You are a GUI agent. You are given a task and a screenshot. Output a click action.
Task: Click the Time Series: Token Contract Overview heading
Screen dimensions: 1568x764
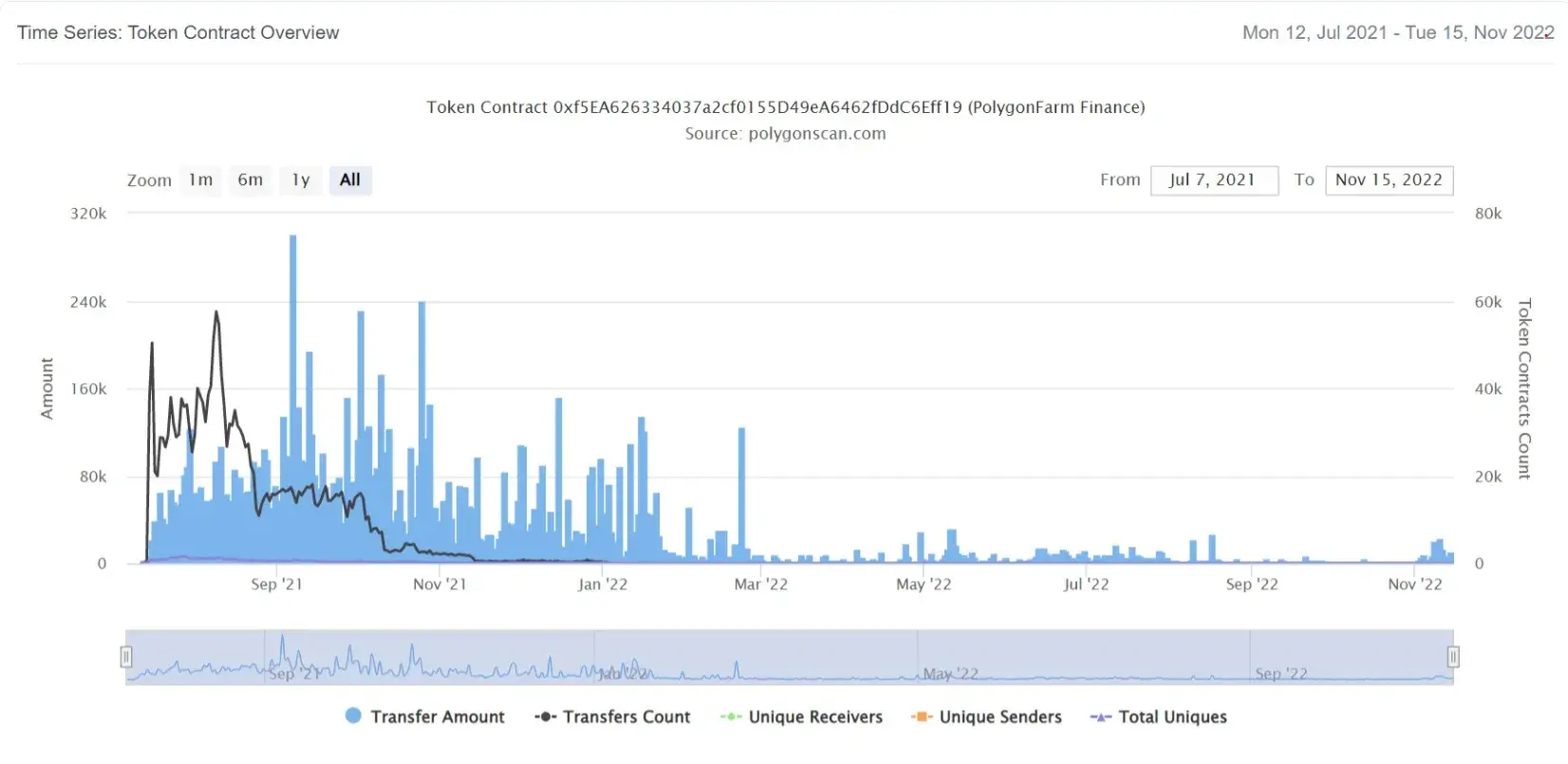click(178, 32)
